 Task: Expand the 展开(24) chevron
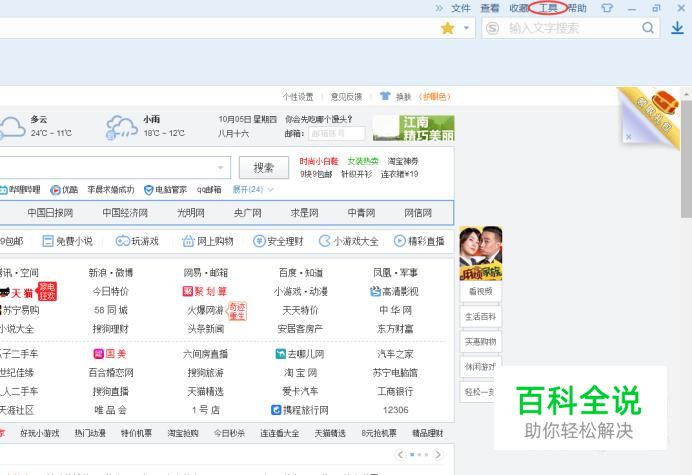point(271,189)
